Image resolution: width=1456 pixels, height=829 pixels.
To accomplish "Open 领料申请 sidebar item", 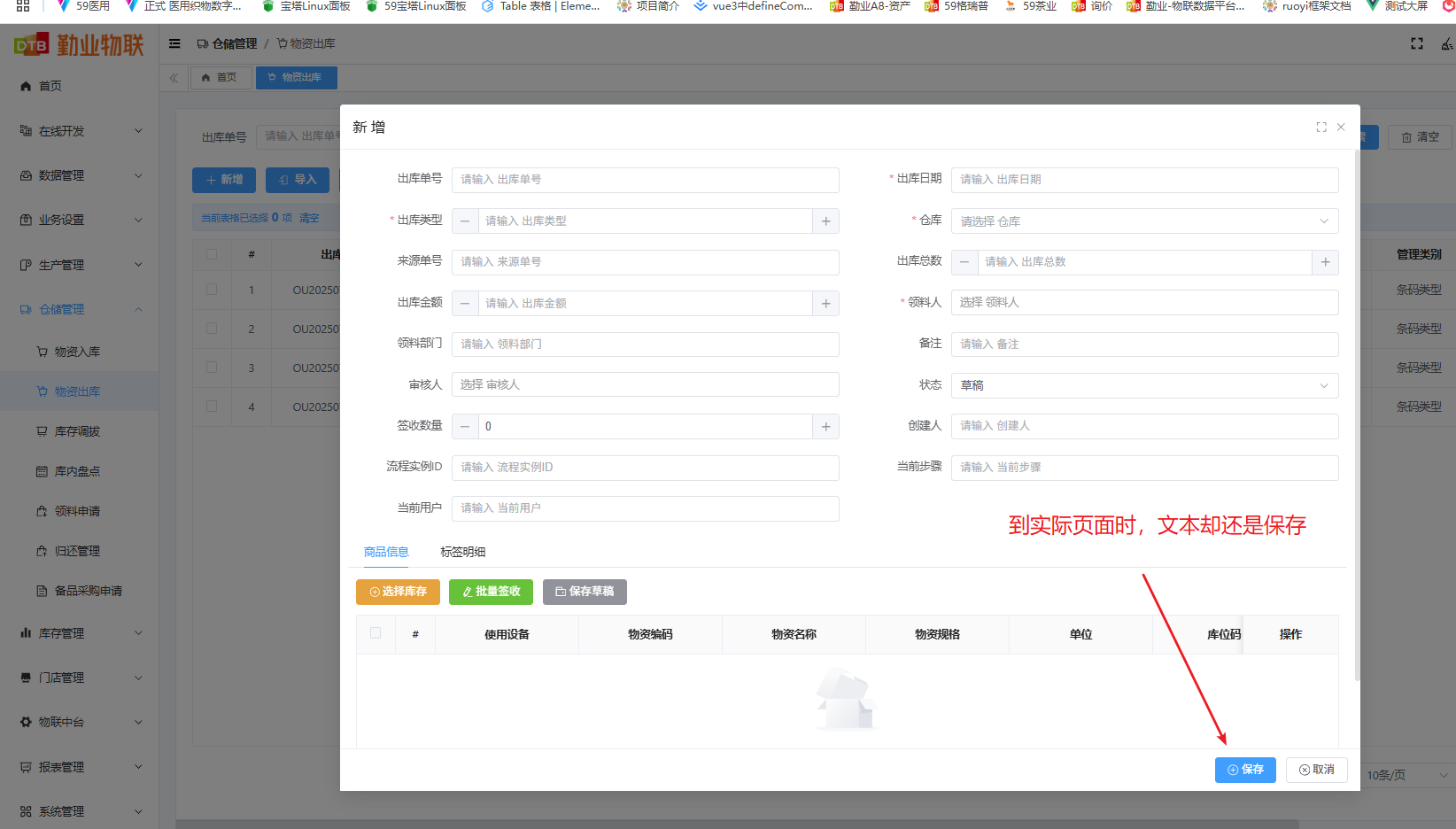I will pyautogui.click(x=79, y=511).
